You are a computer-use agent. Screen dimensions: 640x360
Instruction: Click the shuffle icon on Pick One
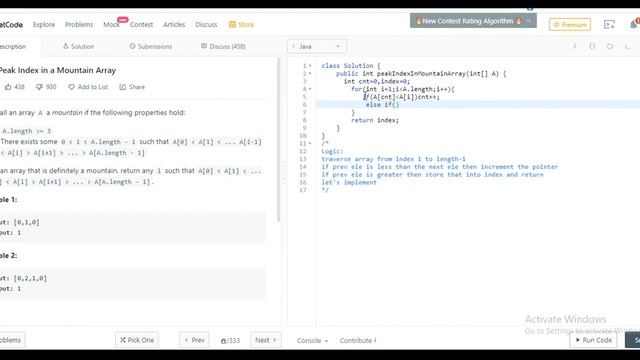tap(122, 340)
